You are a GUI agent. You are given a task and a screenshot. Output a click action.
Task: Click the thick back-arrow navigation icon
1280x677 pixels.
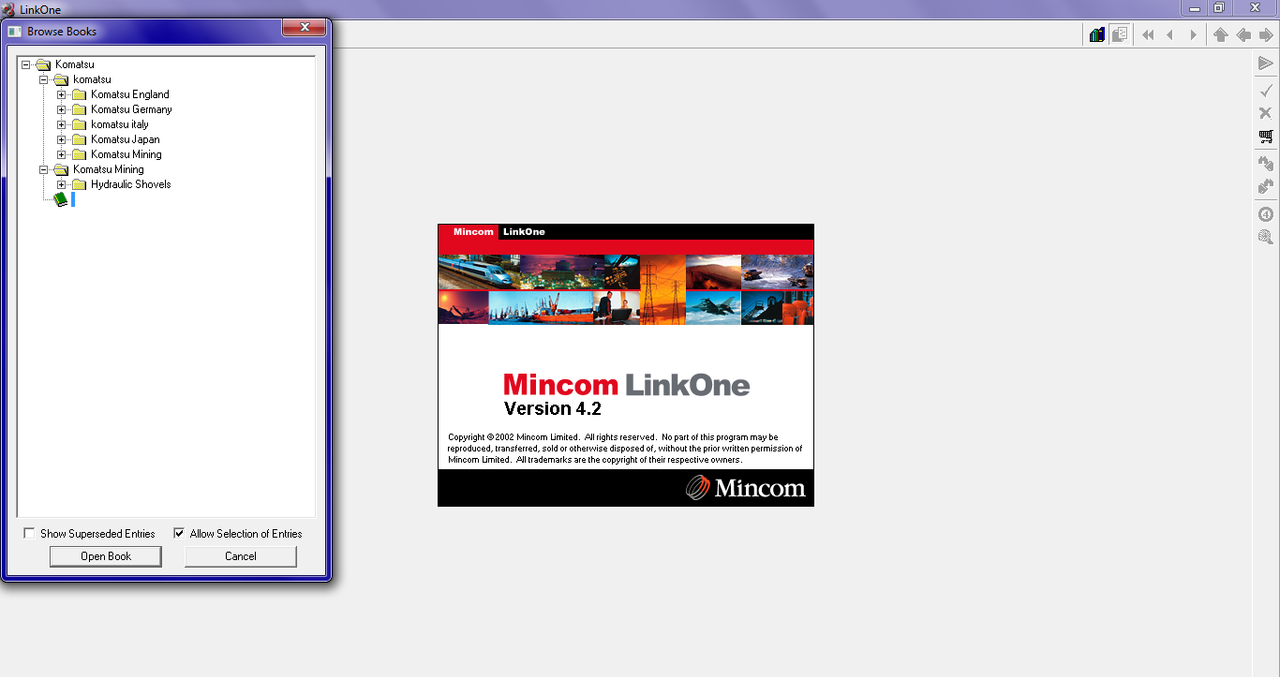coord(1243,35)
